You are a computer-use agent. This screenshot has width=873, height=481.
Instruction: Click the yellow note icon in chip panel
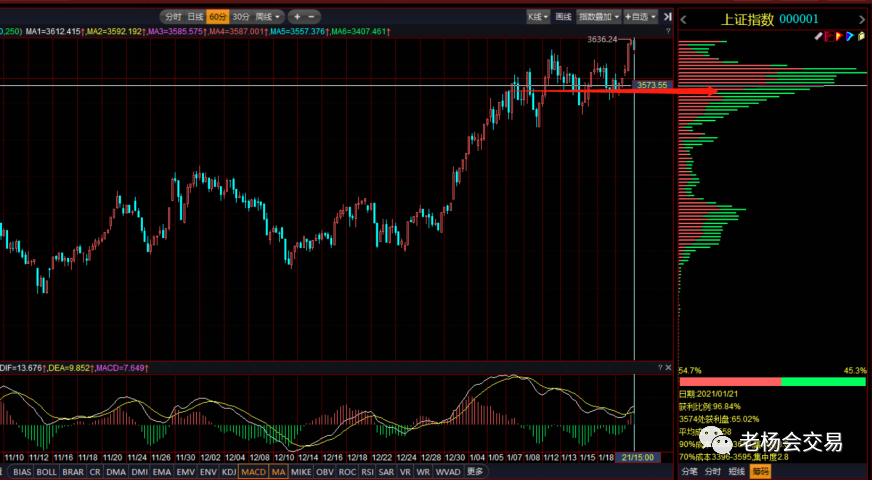tap(860, 36)
